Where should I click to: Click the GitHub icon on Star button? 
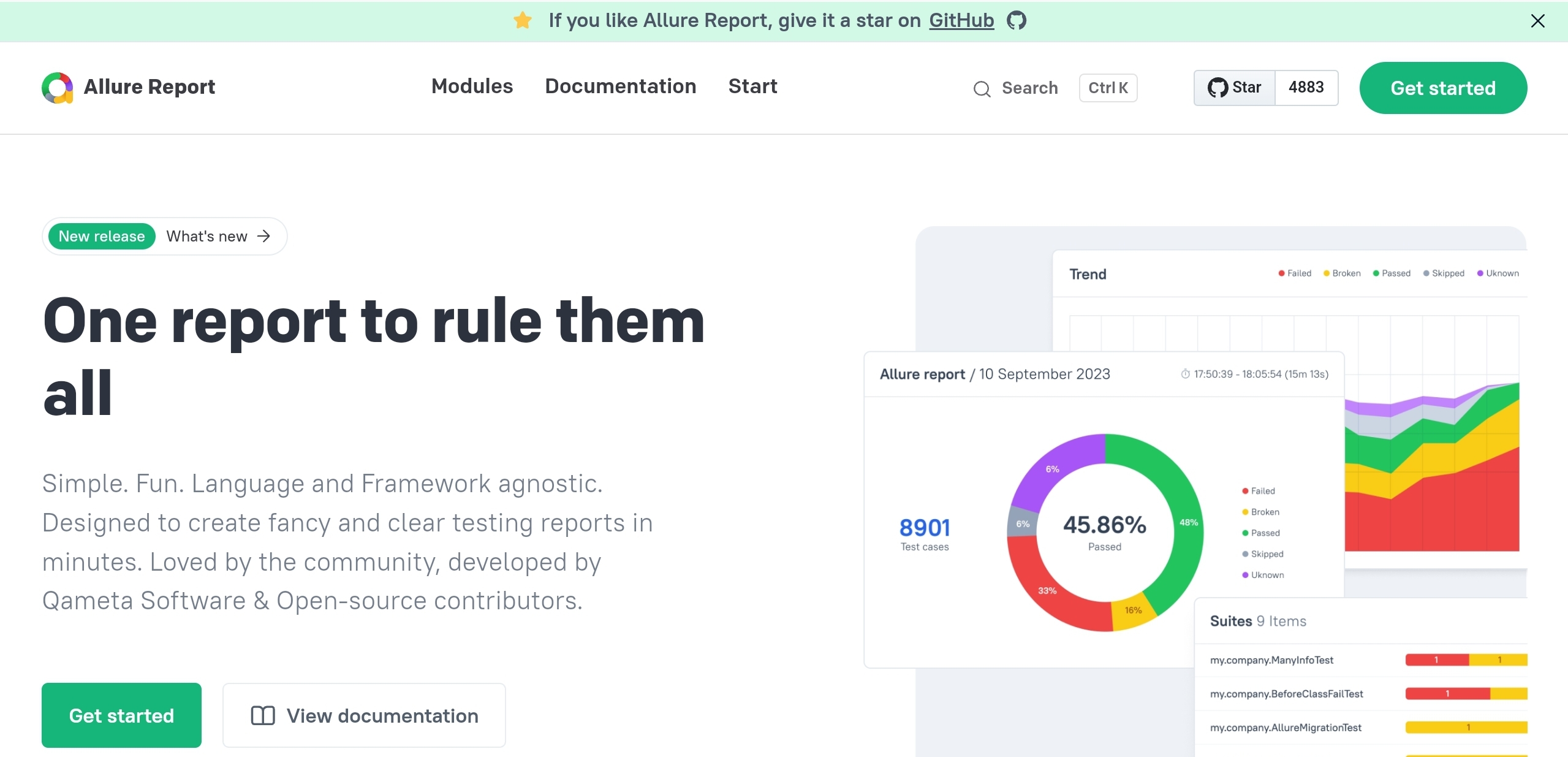(1217, 88)
